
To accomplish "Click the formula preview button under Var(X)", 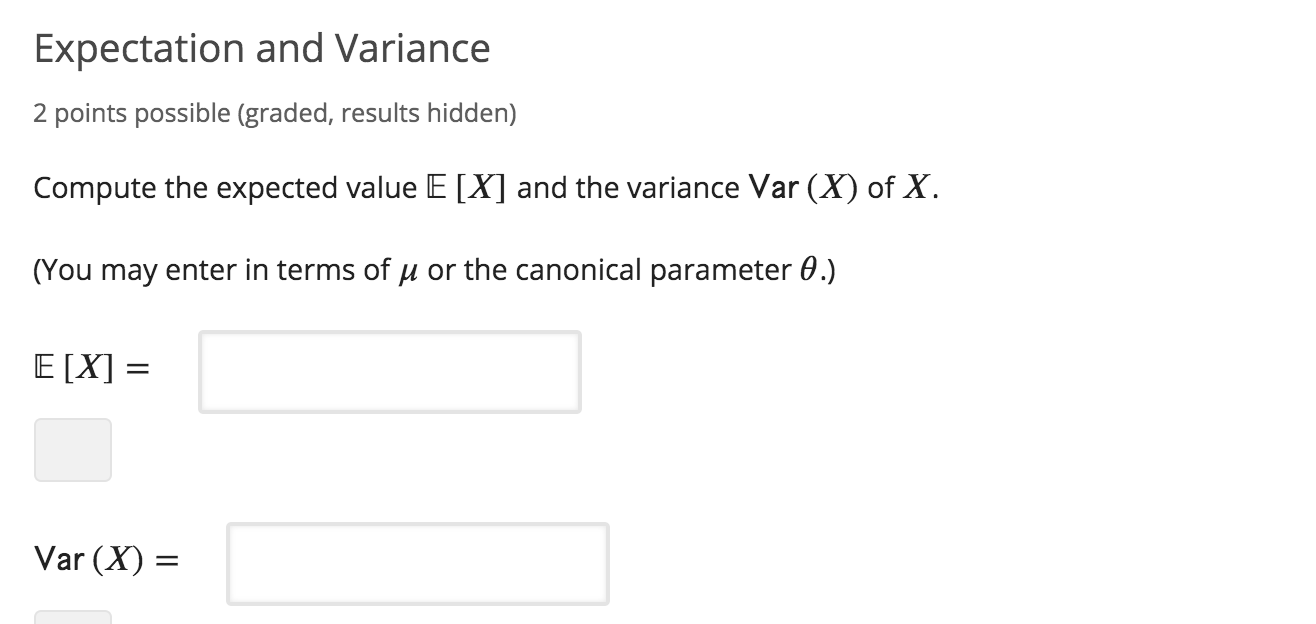I will click(72, 618).
